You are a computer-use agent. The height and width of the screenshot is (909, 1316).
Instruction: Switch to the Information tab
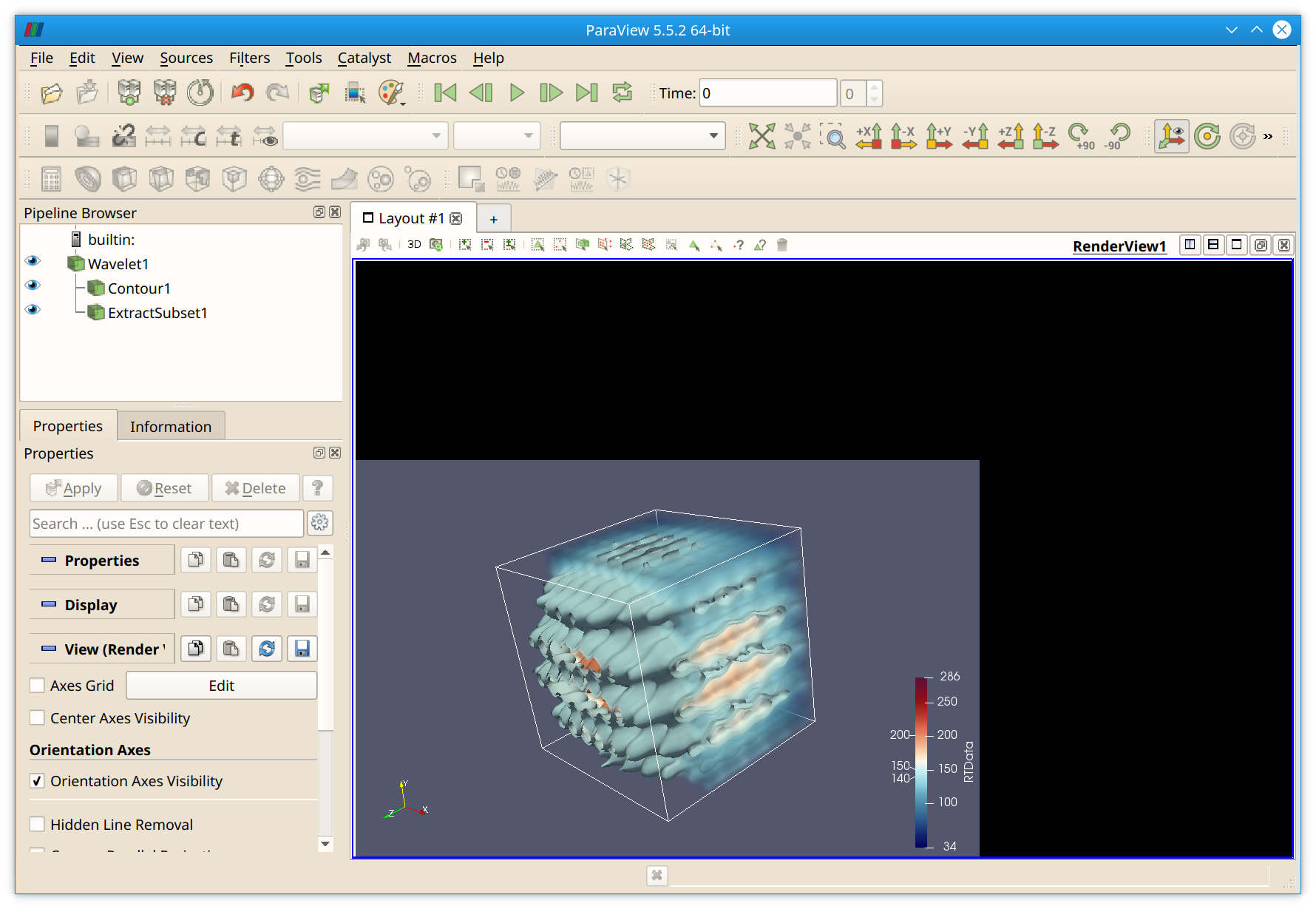coord(171,427)
